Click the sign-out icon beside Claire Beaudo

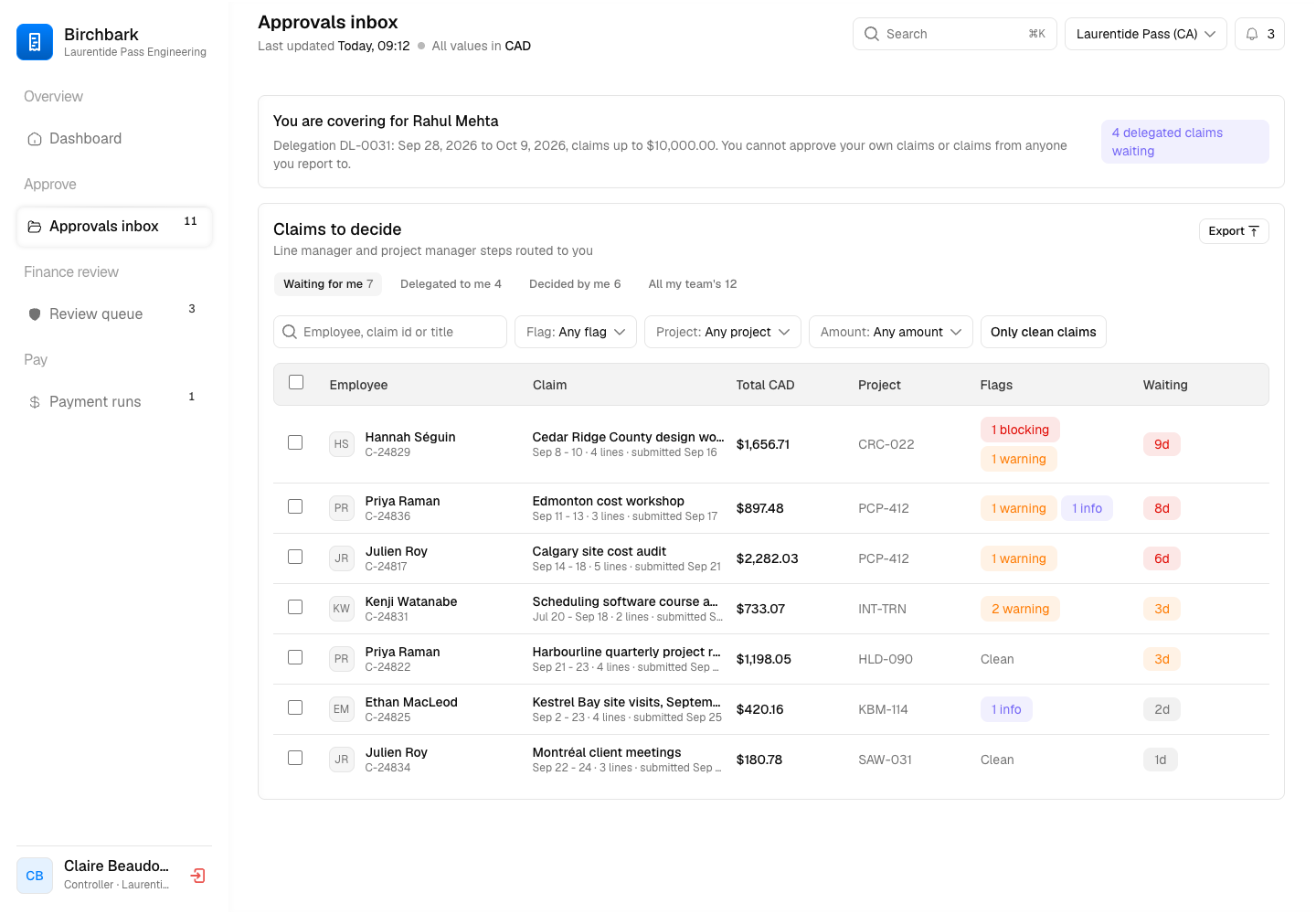[197, 876]
